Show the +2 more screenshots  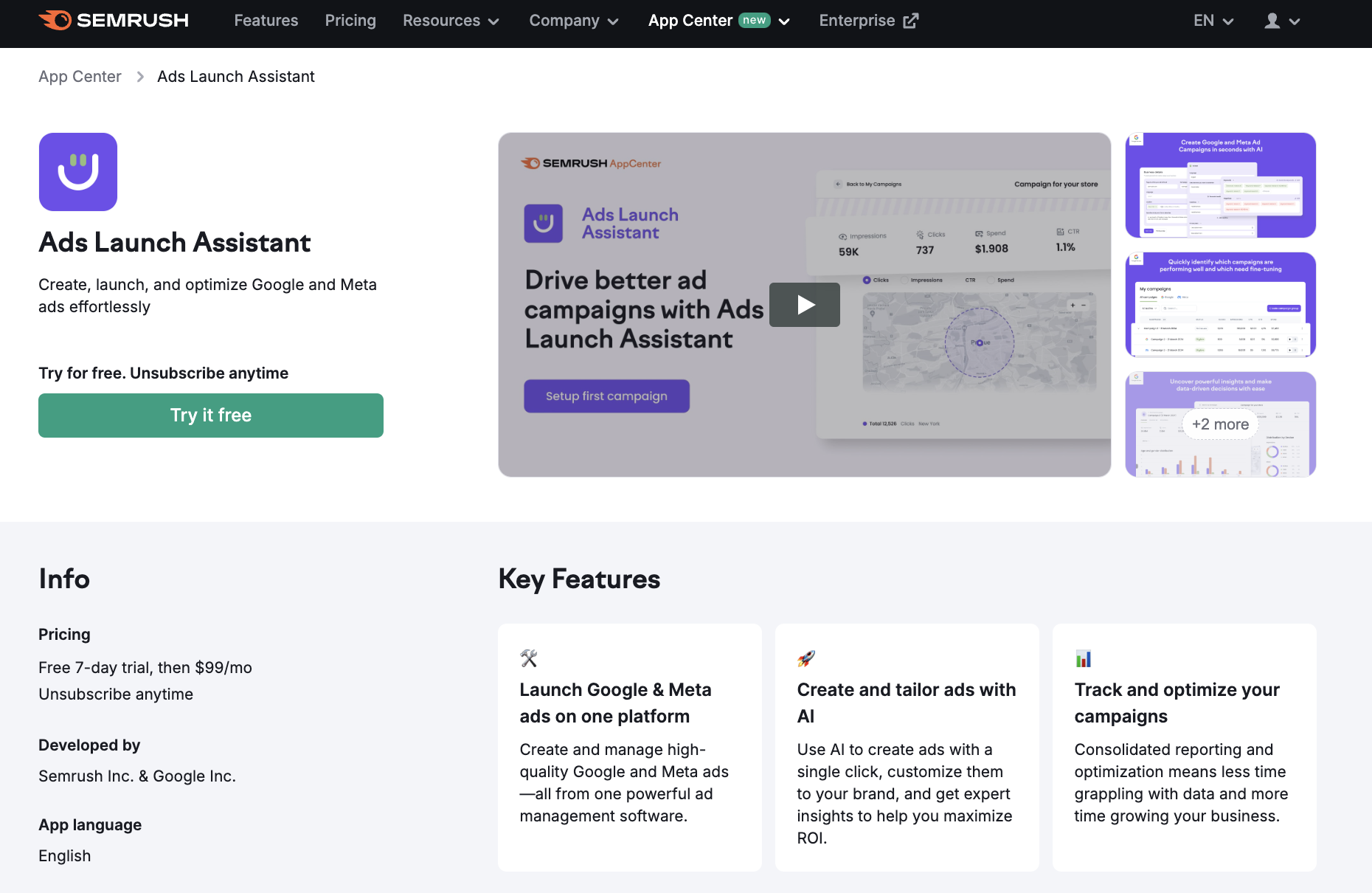(x=1221, y=424)
